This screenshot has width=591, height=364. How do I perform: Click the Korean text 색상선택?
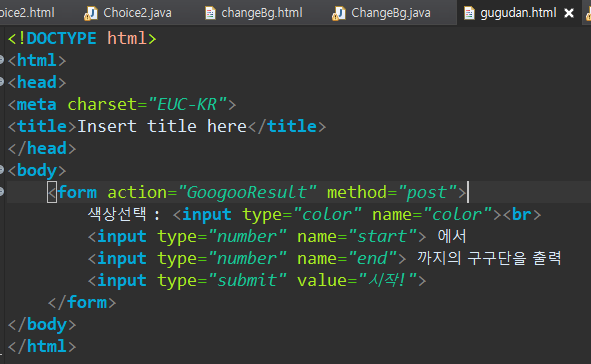(117, 214)
